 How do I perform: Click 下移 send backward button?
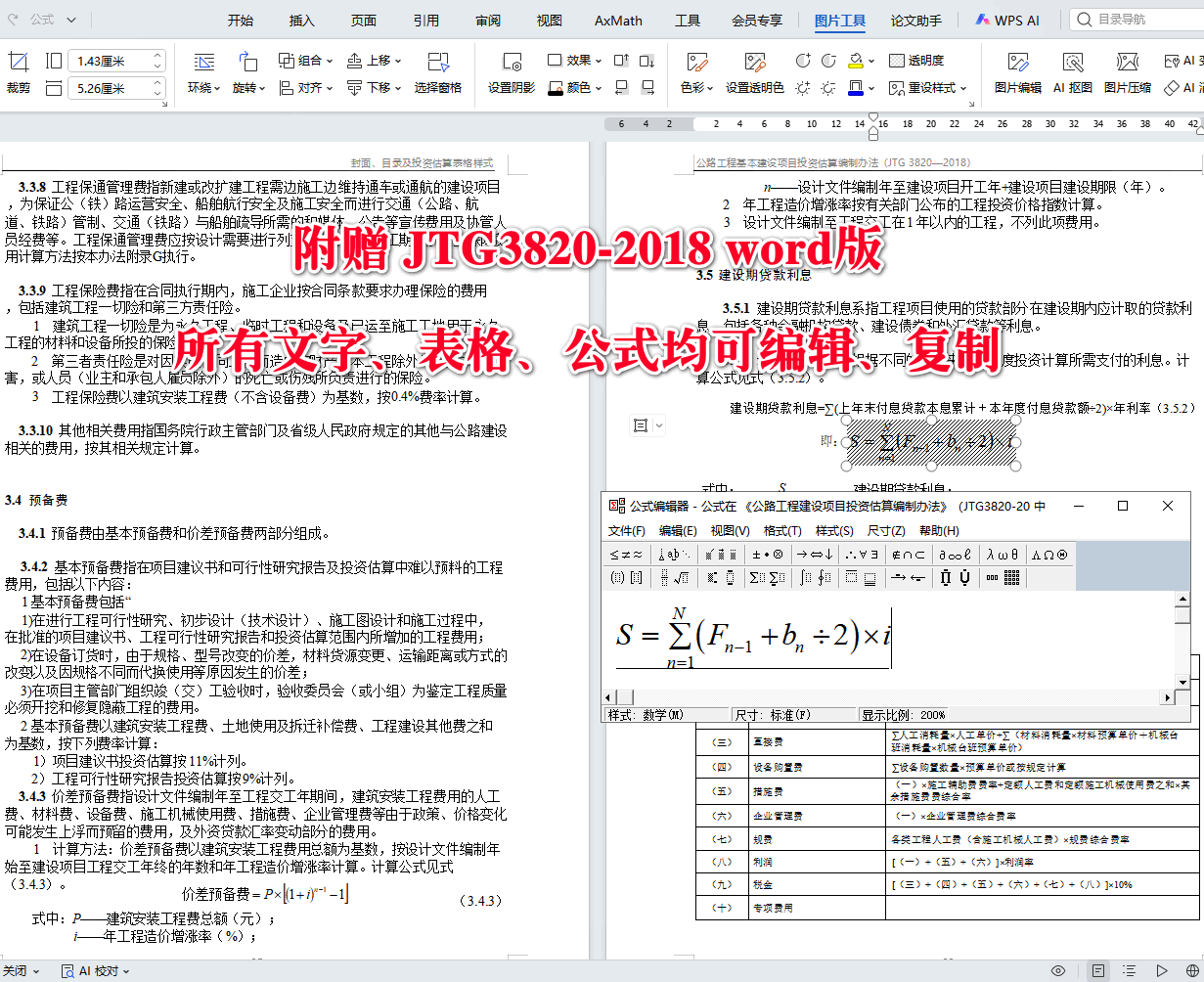click(x=374, y=88)
